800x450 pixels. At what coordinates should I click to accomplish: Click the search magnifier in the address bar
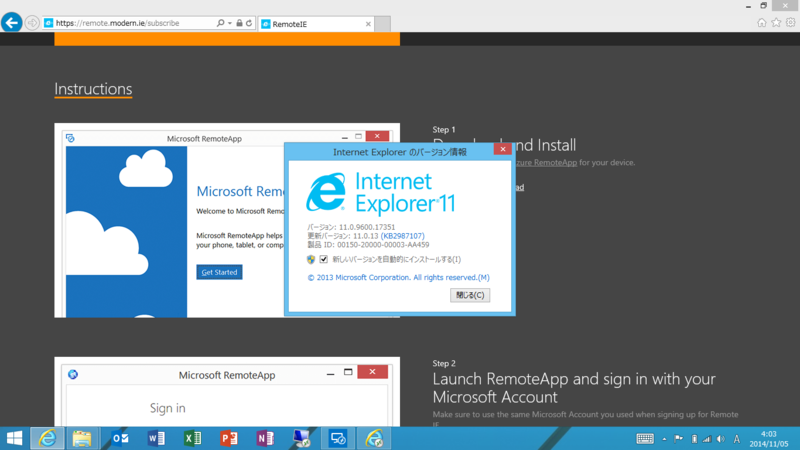[x=220, y=23]
